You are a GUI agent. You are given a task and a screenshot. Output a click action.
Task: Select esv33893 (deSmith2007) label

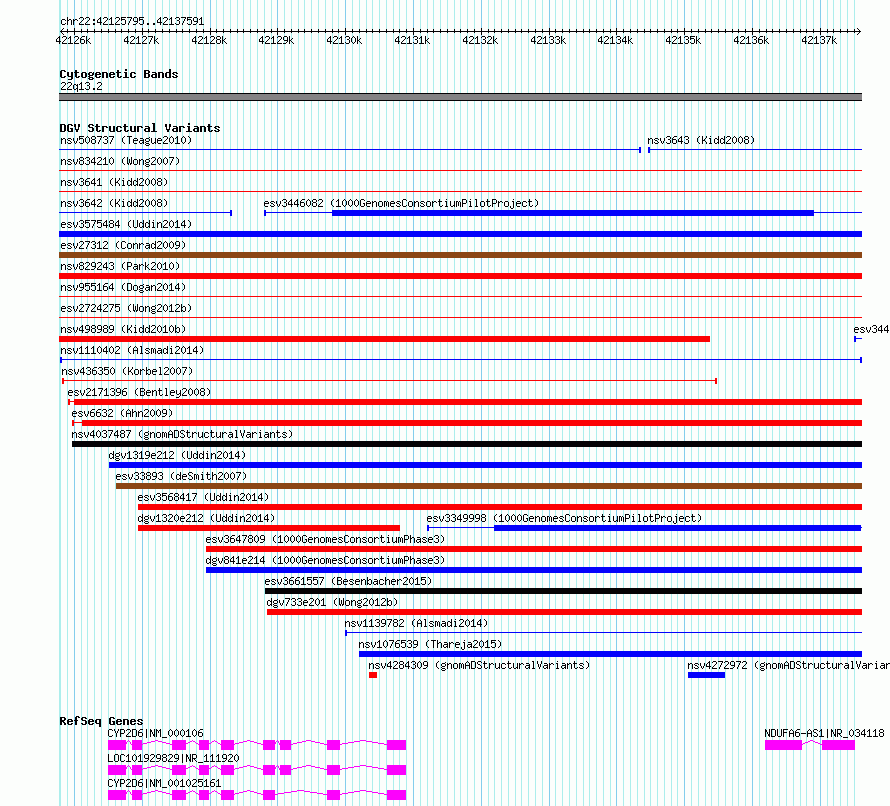181,476
